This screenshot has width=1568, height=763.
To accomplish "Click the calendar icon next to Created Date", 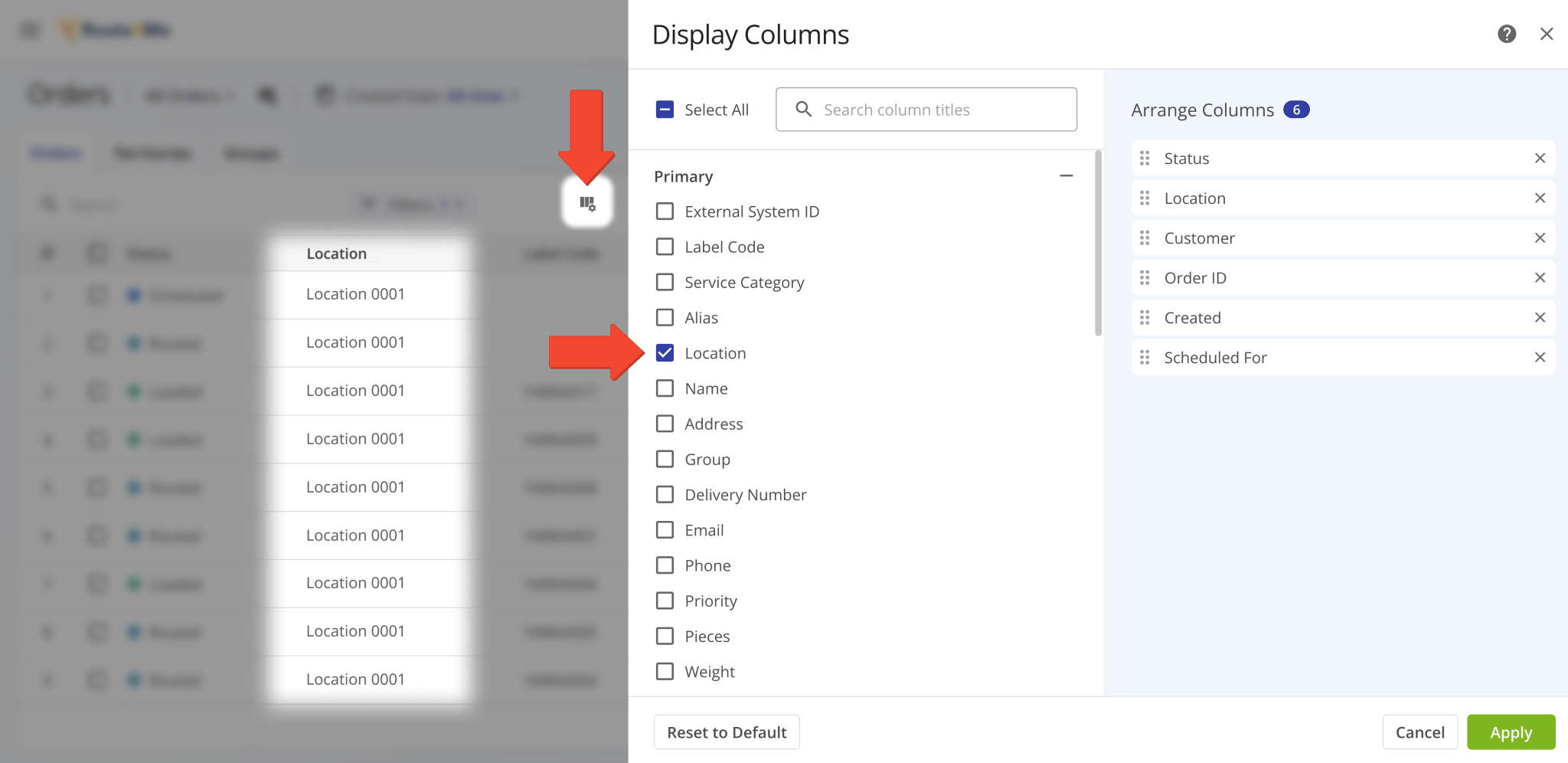I will click(325, 95).
